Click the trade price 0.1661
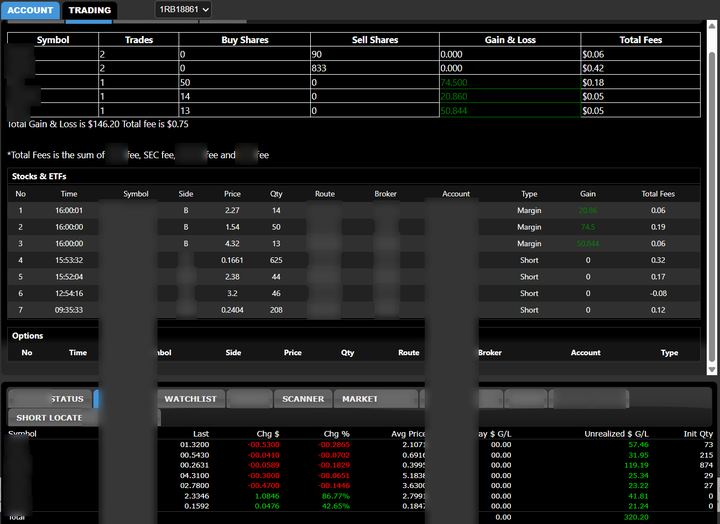The height and width of the screenshot is (524, 720). [x=232, y=260]
